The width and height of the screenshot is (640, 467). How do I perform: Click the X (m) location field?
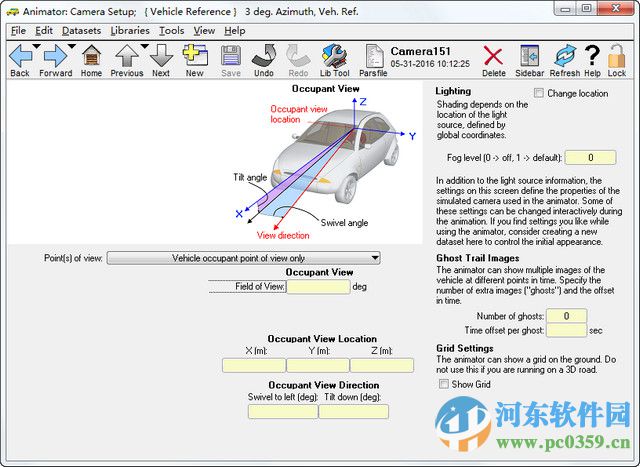(254, 365)
